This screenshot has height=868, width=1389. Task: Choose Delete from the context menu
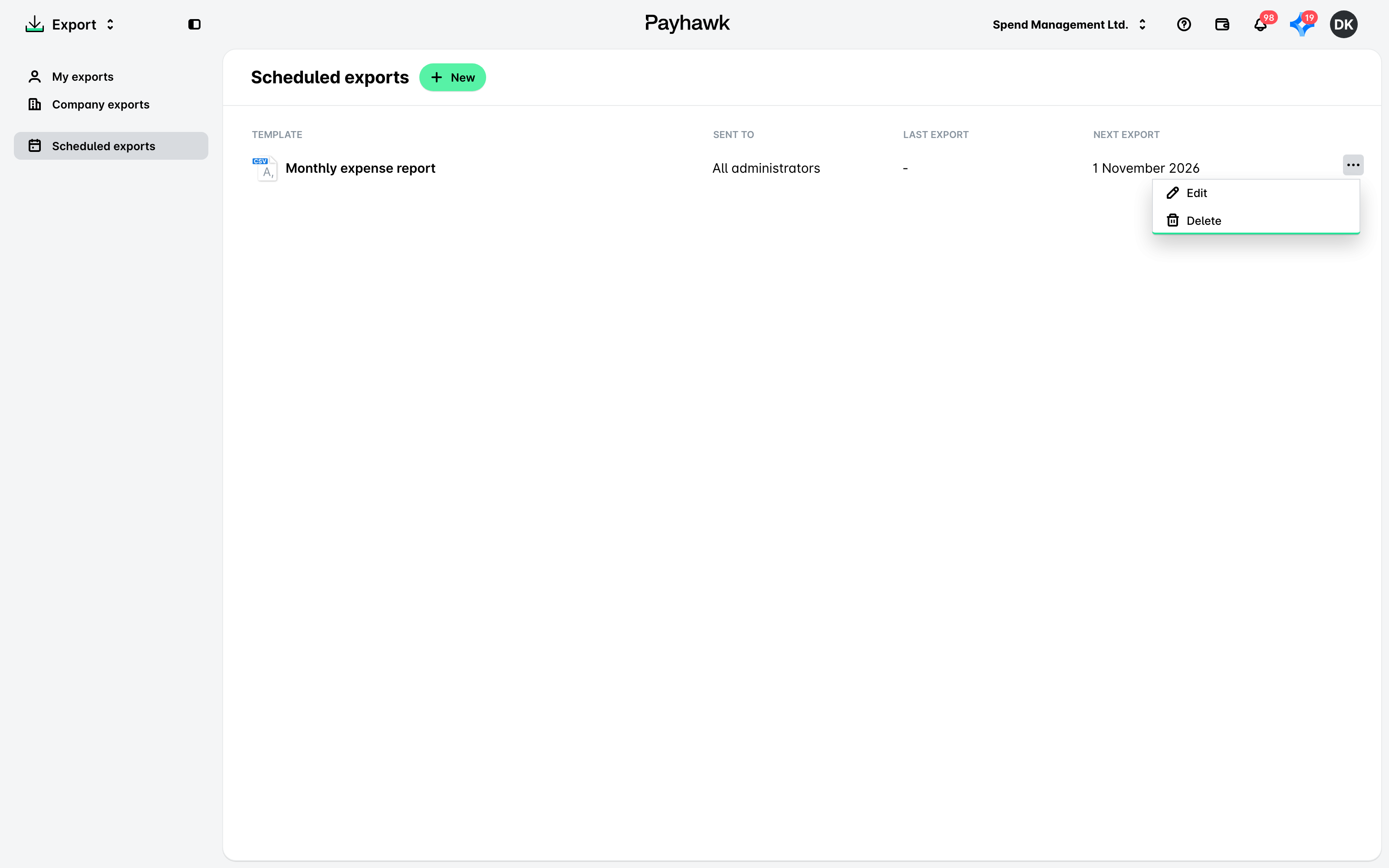pyautogui.click(x=1255, y=220)
